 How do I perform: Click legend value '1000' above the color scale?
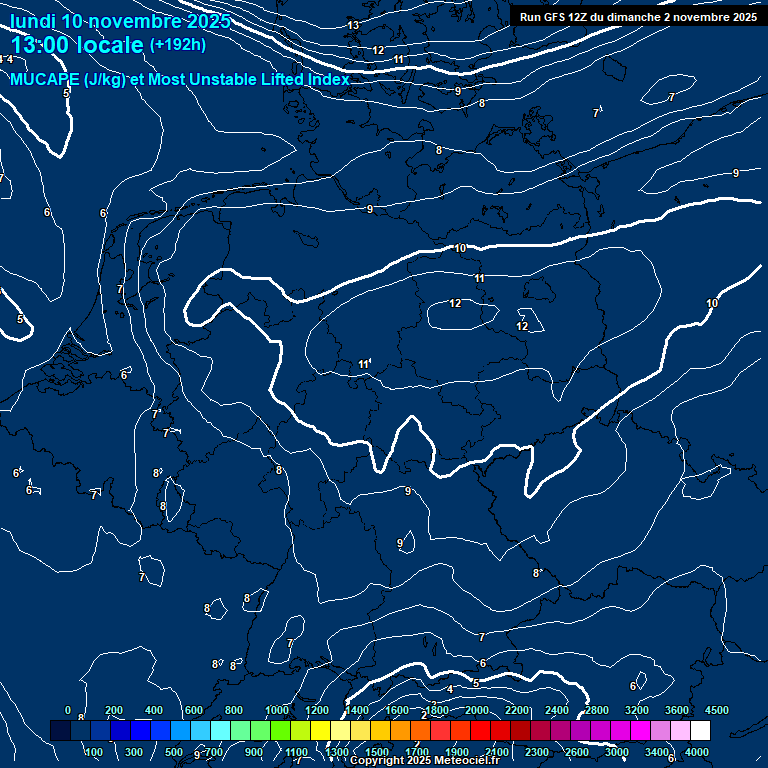[277, 710]
